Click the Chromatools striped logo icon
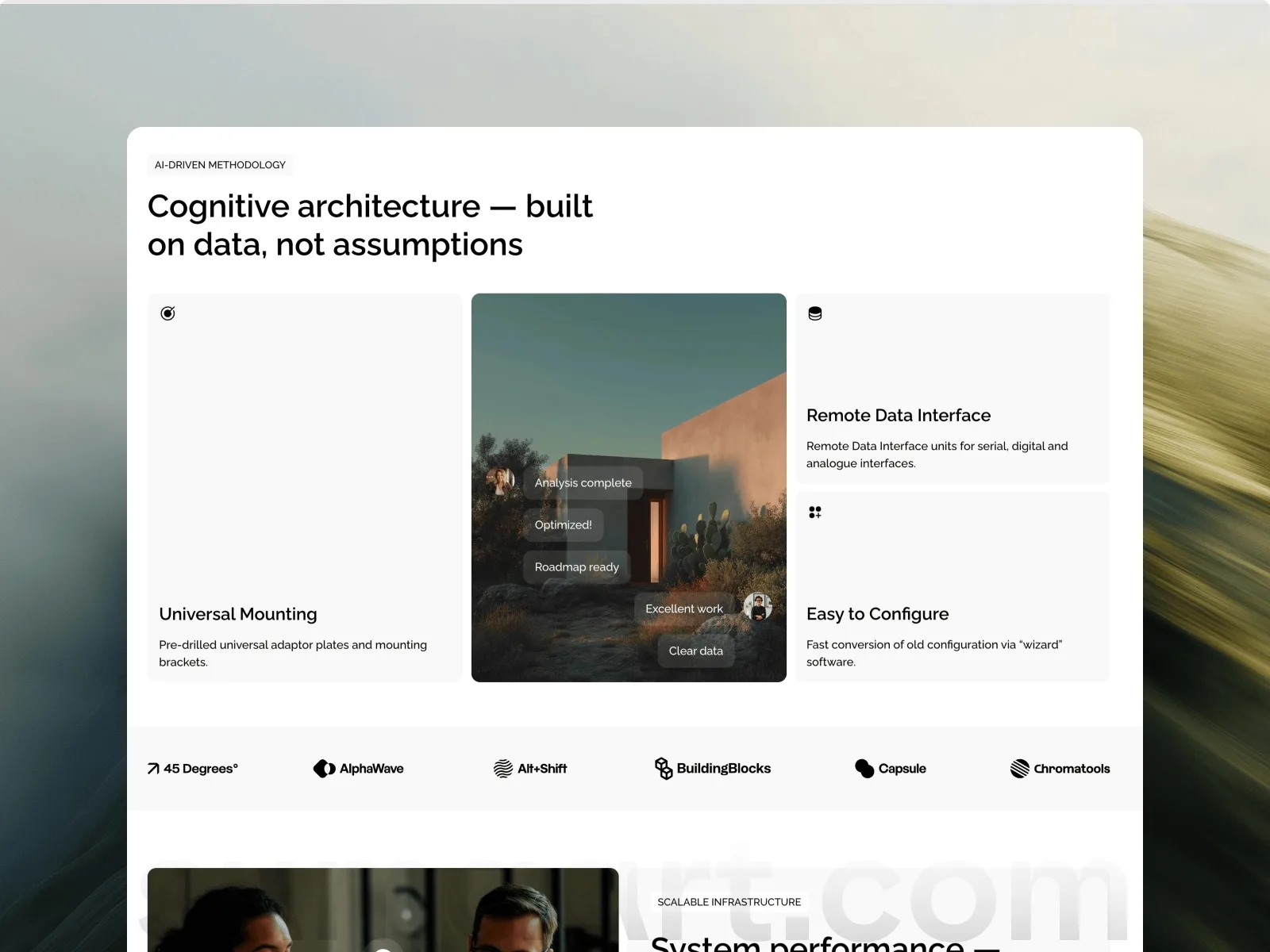1270x952 pixels. [x=1019, y=769]
